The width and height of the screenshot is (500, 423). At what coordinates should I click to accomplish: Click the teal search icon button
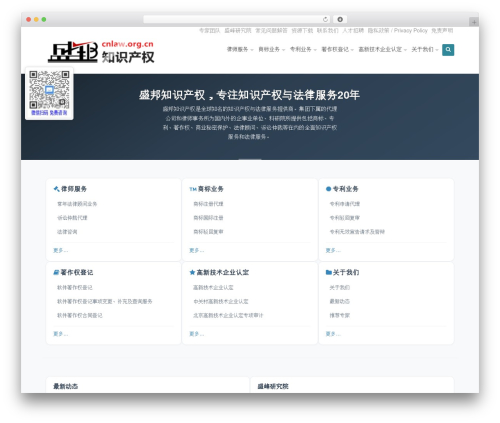coord(448,50)
